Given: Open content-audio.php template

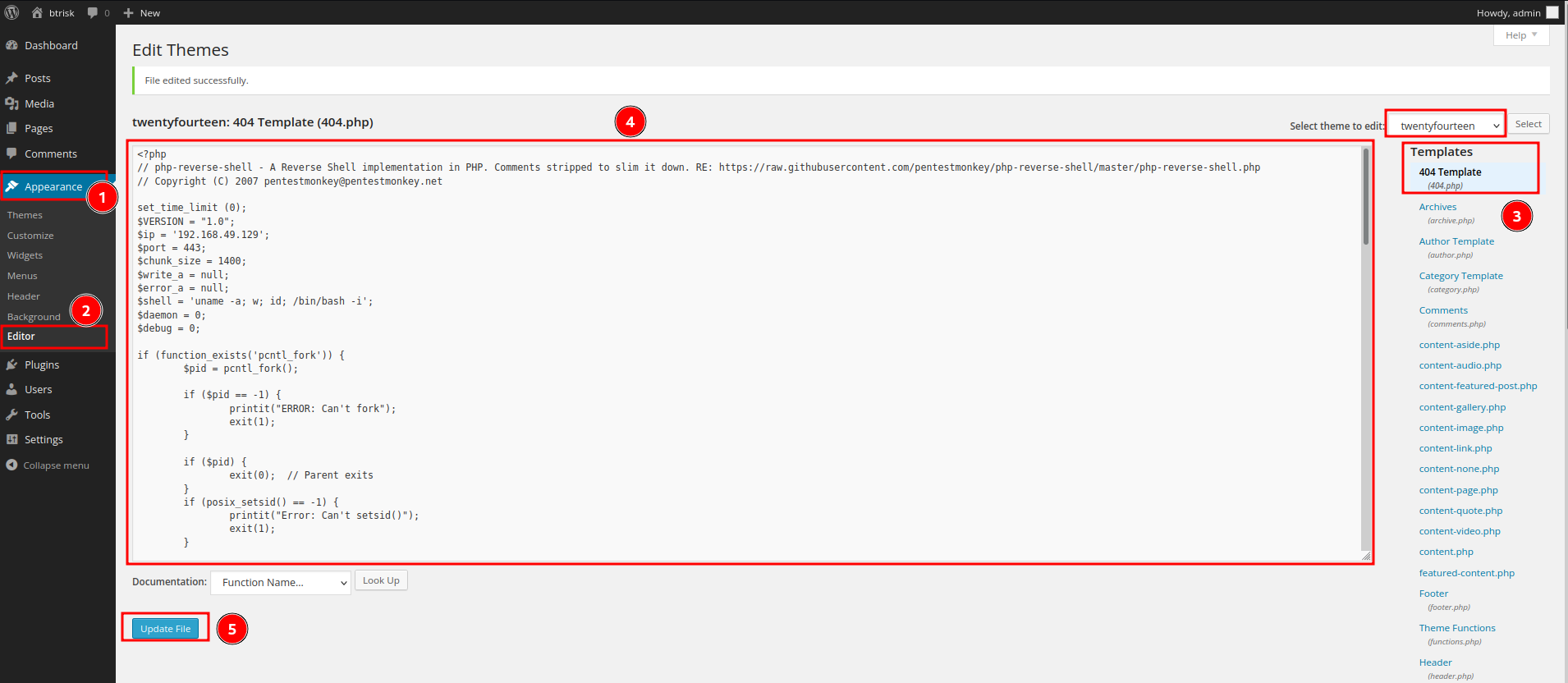Looking at the screenshot, I should (1460, 365).
